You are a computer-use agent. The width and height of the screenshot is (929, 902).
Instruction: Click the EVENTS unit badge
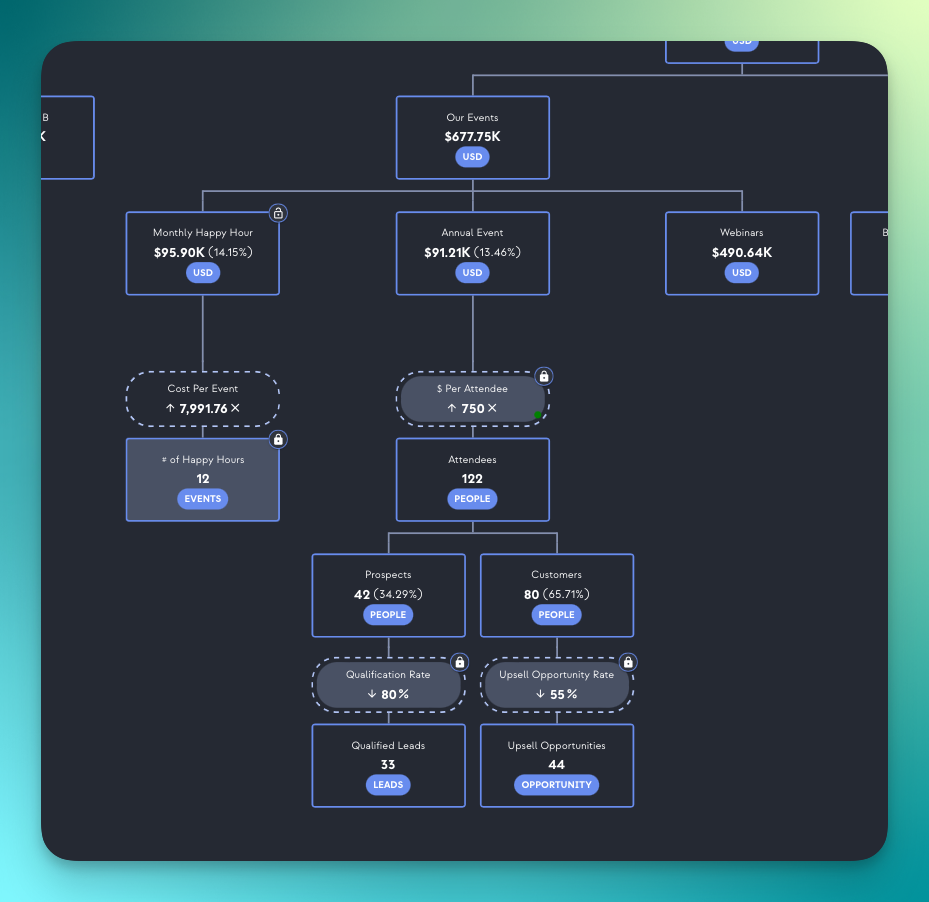pos(203,498)
